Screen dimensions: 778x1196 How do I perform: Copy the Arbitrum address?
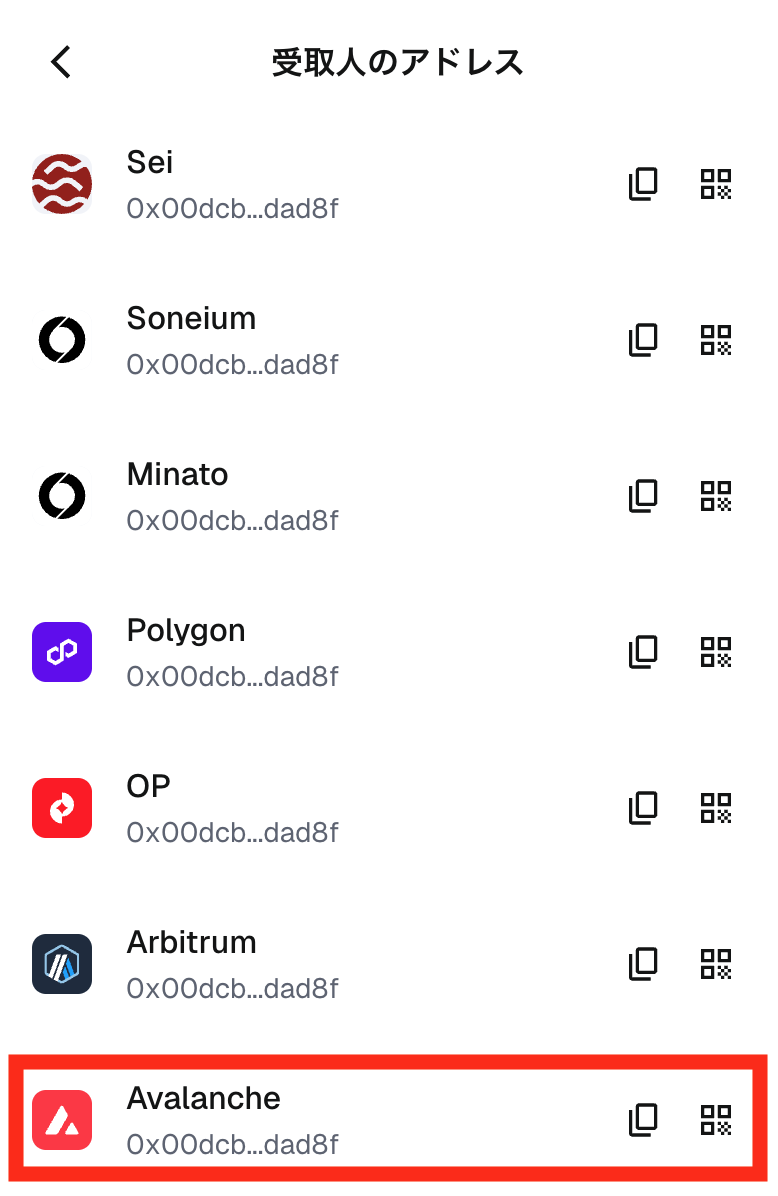point(643,964)
